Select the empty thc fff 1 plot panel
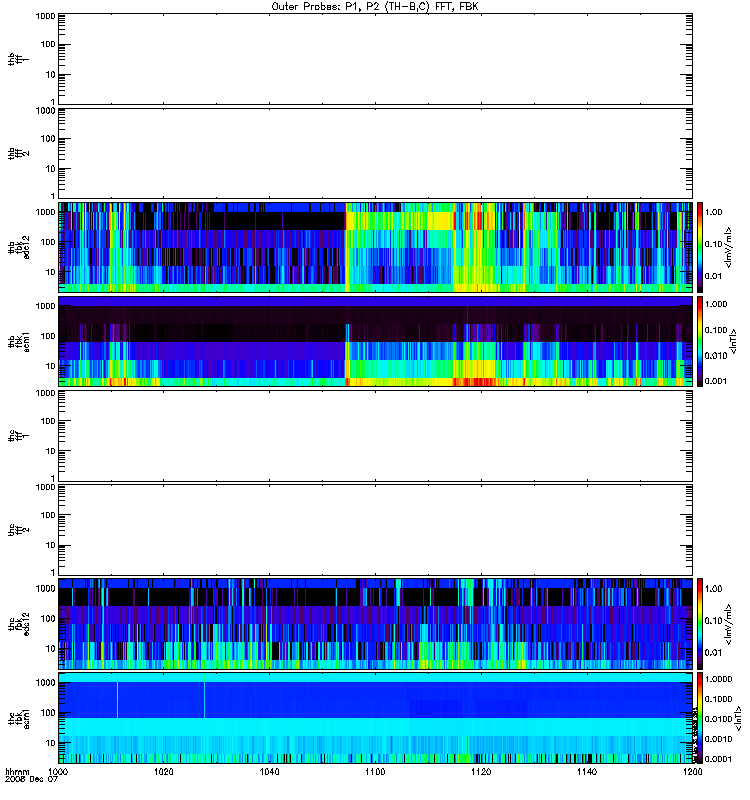 (x=375, y=436)
